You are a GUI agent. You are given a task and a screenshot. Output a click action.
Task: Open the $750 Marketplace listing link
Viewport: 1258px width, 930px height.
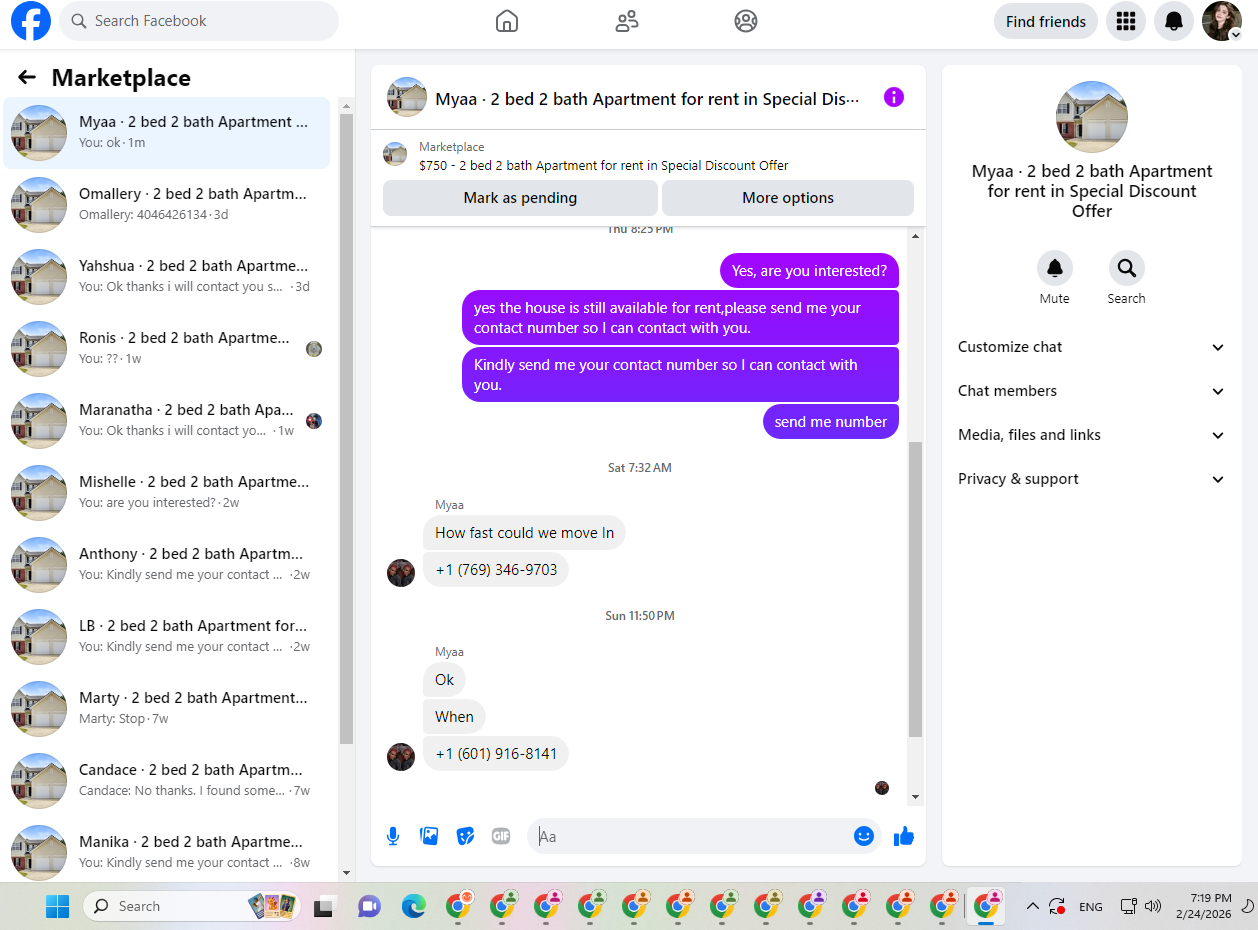pyautogui.click(x=604, y=166)
